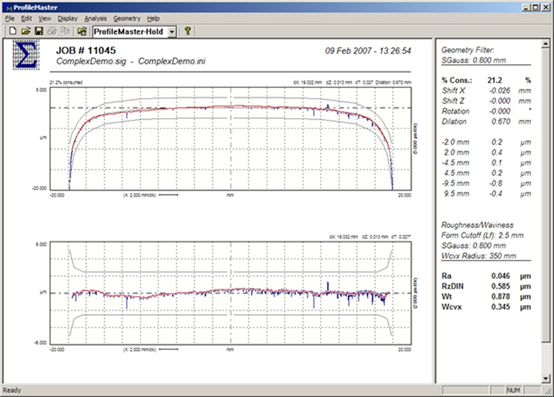Viewport: 554px width, 397px height.
Task: Close the ProfileMaster window
Action: click(545, 7)
